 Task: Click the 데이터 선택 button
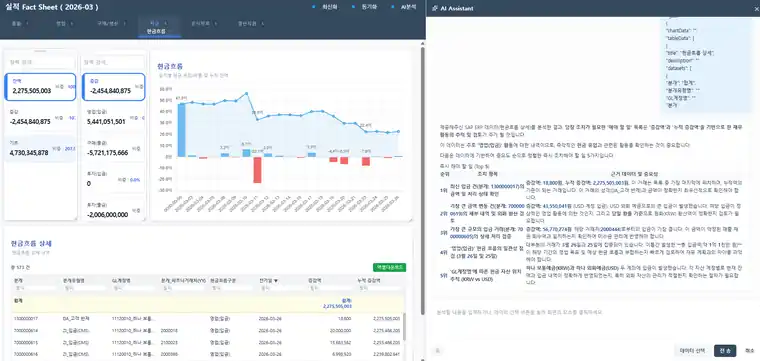pyautogui.click(x=692, y=350)
